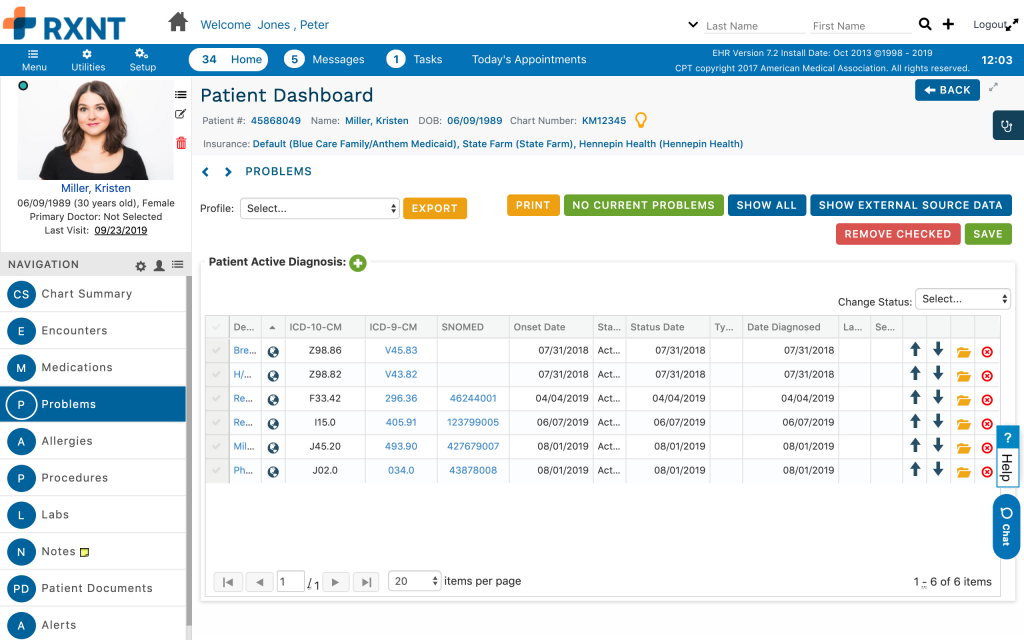The height and width of the screenshot is (640, 1024).
Task: Click the red trash icon to delete patient photo
Action: 180,143
